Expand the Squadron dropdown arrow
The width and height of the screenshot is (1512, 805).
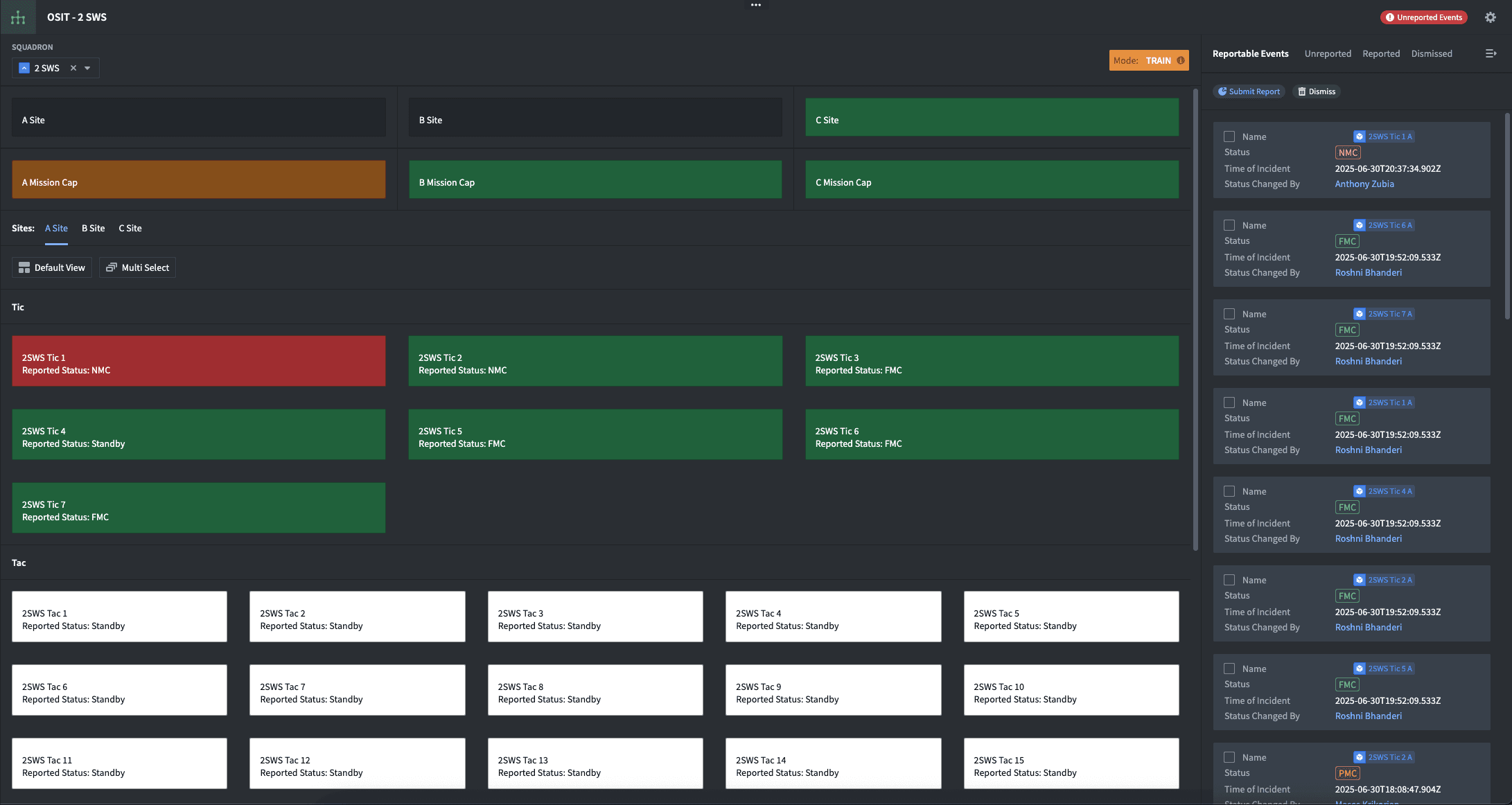point(87,68)
